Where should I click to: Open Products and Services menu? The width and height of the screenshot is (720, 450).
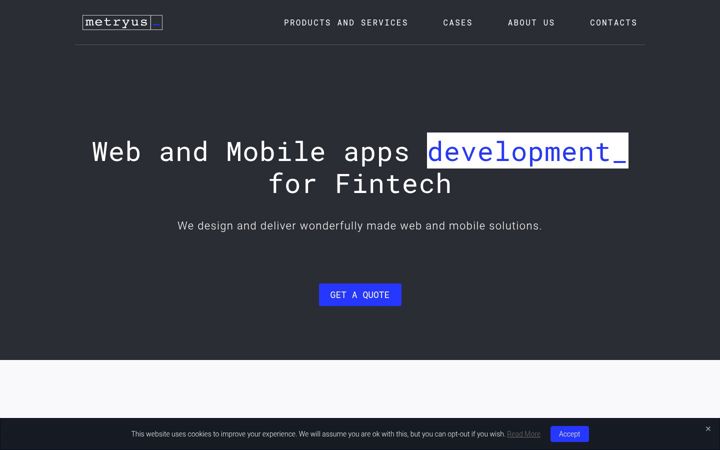tap(345, 22)
